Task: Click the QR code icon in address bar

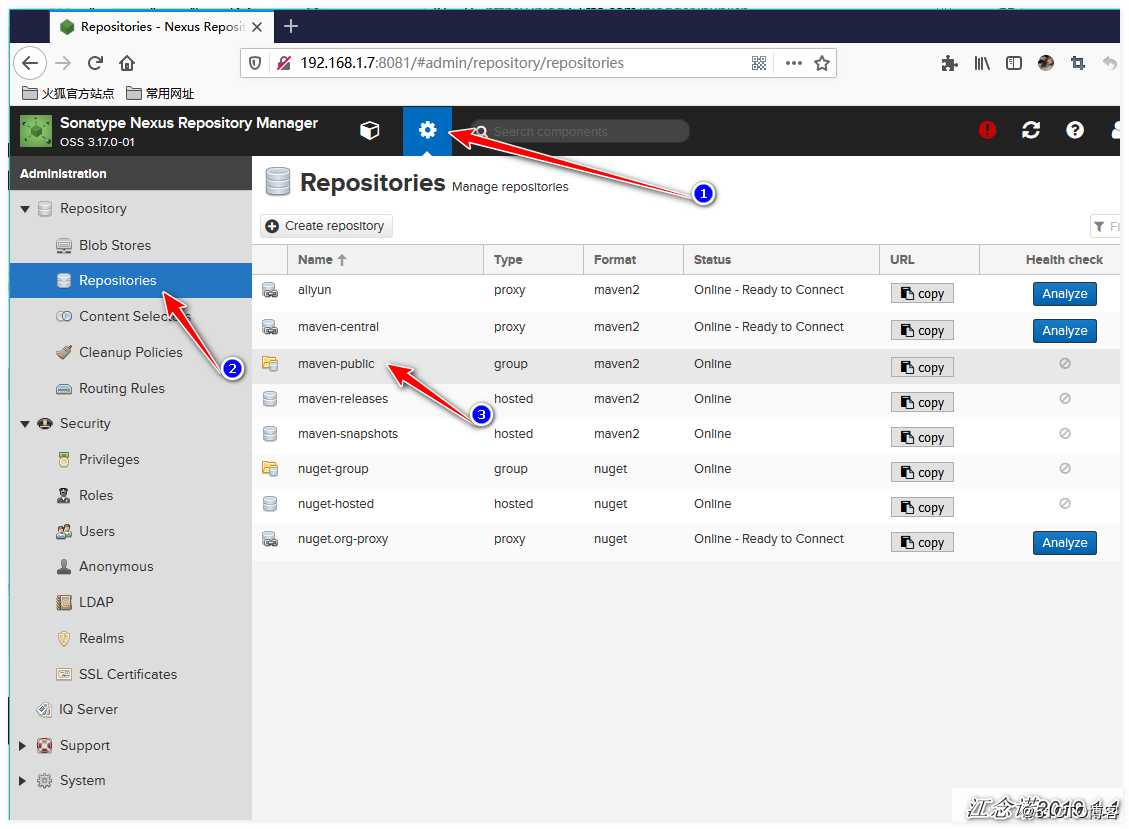Action: coord(759,63)
